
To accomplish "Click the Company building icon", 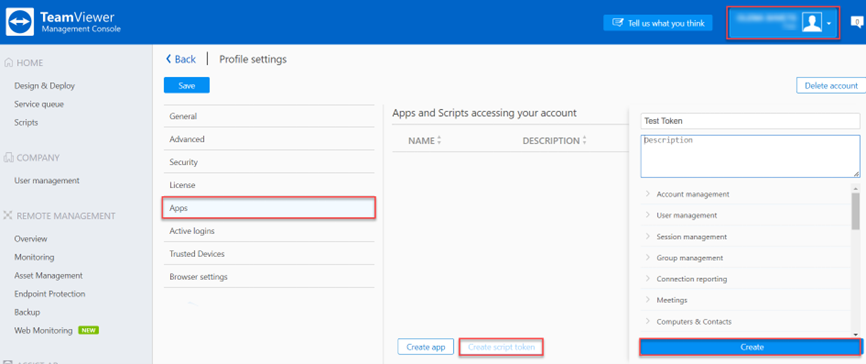I will click(x=8, y=158).
